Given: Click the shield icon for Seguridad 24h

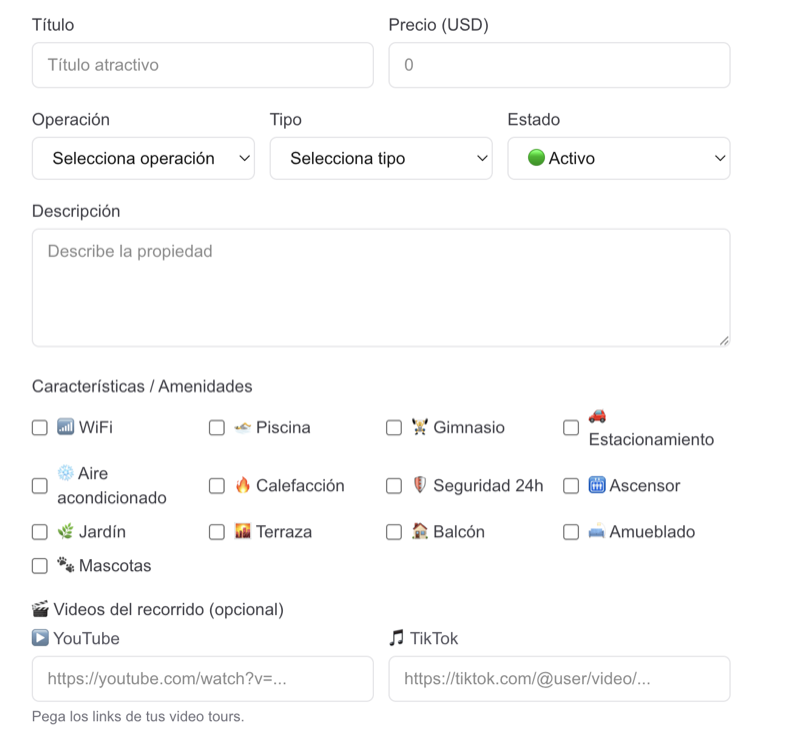Looking at the screenshot, I should tap(417, 485).
